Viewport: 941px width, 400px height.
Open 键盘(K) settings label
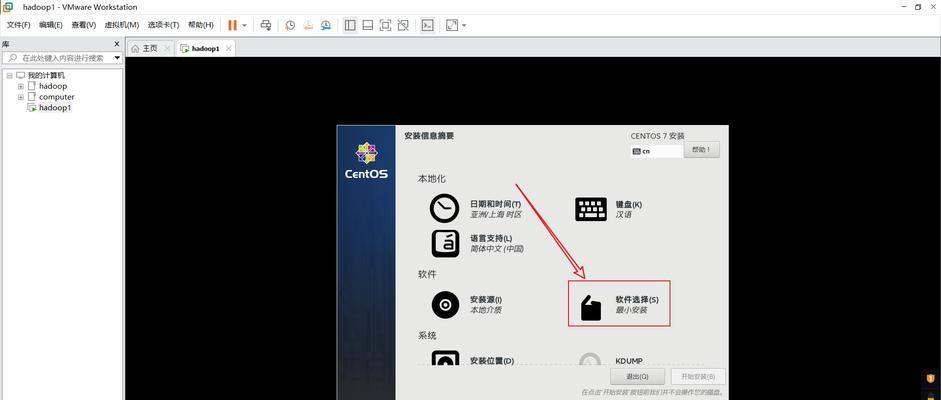click(629, 204)
